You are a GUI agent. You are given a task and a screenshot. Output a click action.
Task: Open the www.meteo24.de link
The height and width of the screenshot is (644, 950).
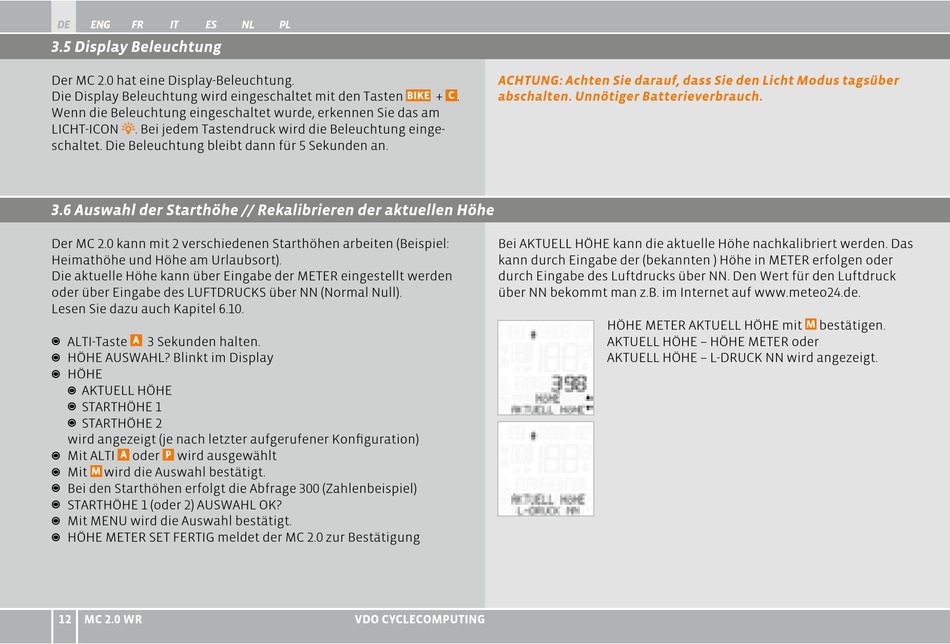click(x=807, y=293)
